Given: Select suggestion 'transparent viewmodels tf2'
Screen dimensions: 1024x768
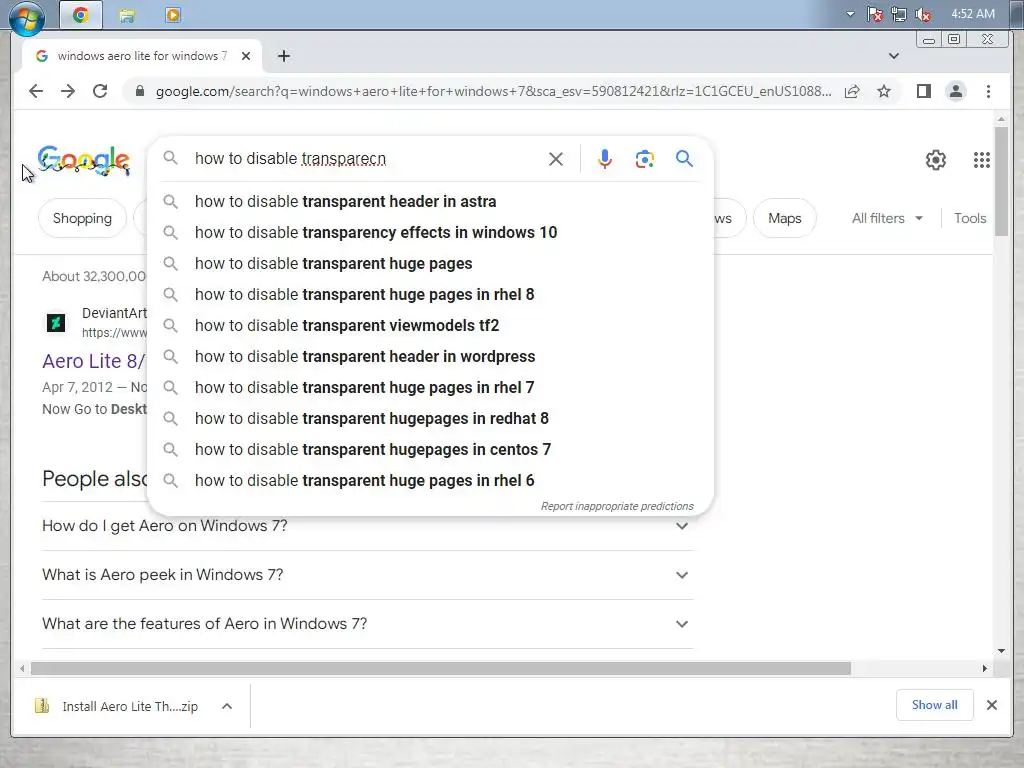Looking at the screenshot, I should [x=430, y=326].
